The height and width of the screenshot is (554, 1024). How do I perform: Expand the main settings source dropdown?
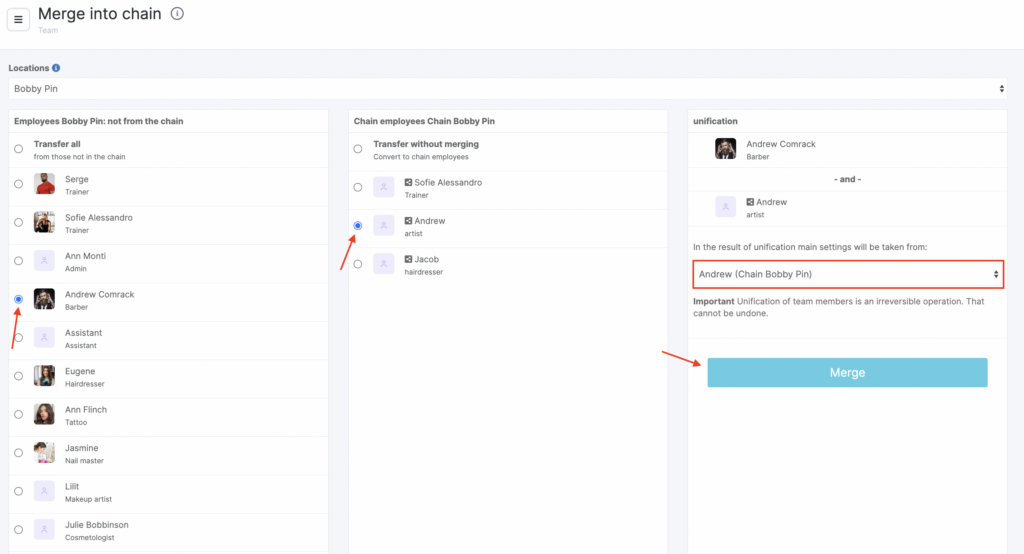click(847, 273)
